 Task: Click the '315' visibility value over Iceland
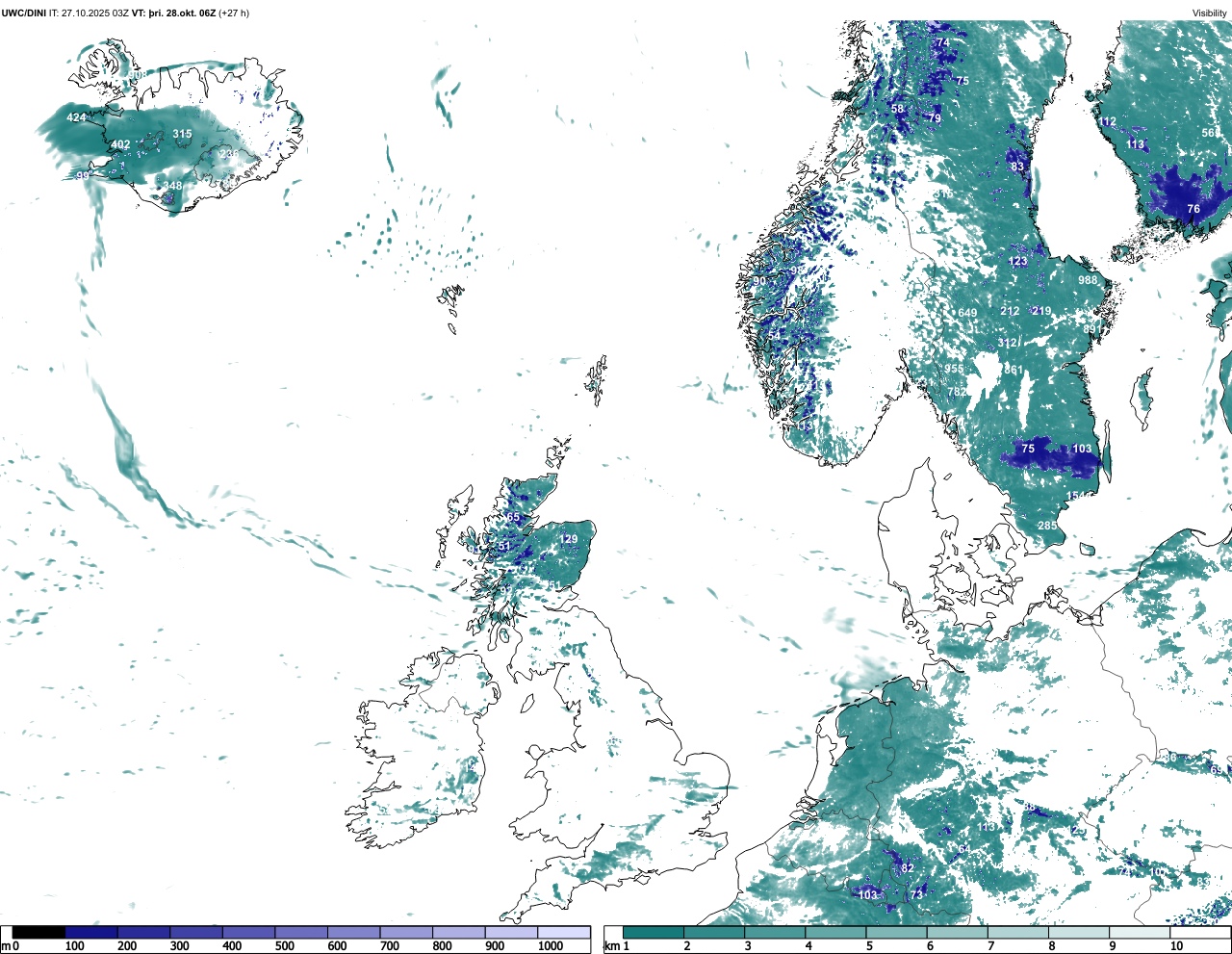182,135
